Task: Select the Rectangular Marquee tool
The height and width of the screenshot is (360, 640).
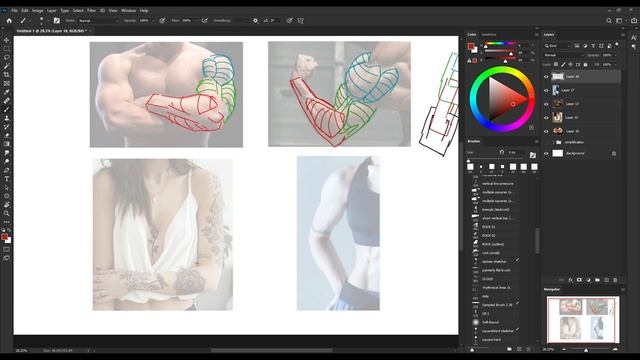Action: (7, 49)
